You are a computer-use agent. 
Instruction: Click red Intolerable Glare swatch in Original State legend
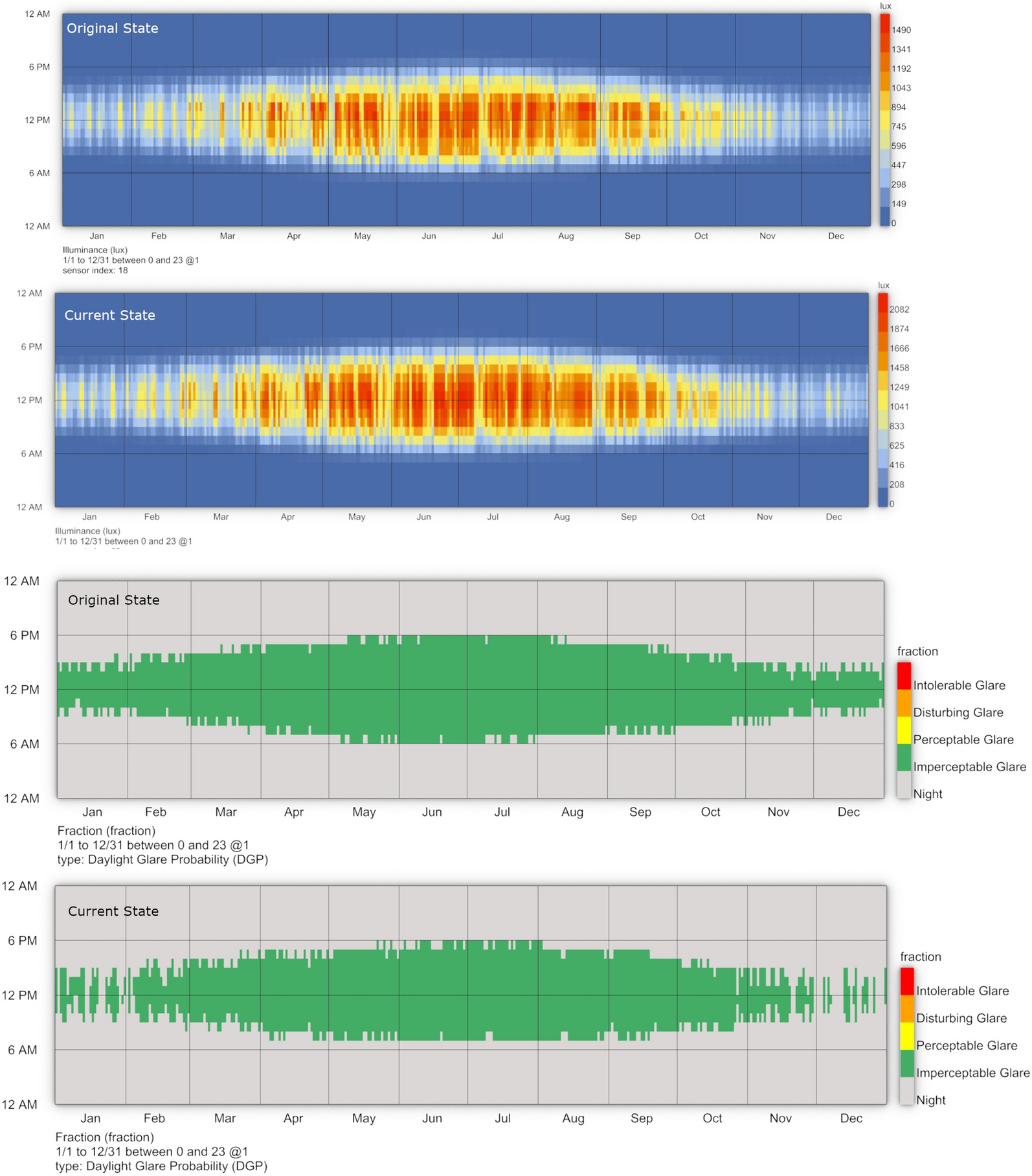click(x=904, y=675)
